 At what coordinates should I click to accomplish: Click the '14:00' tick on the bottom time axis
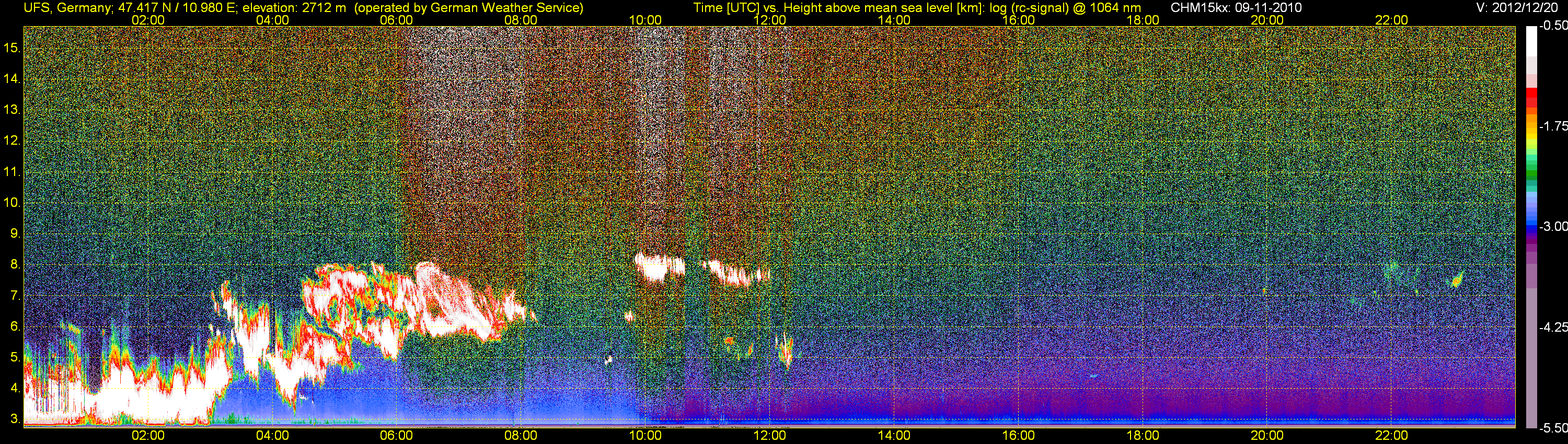[894, 436]
